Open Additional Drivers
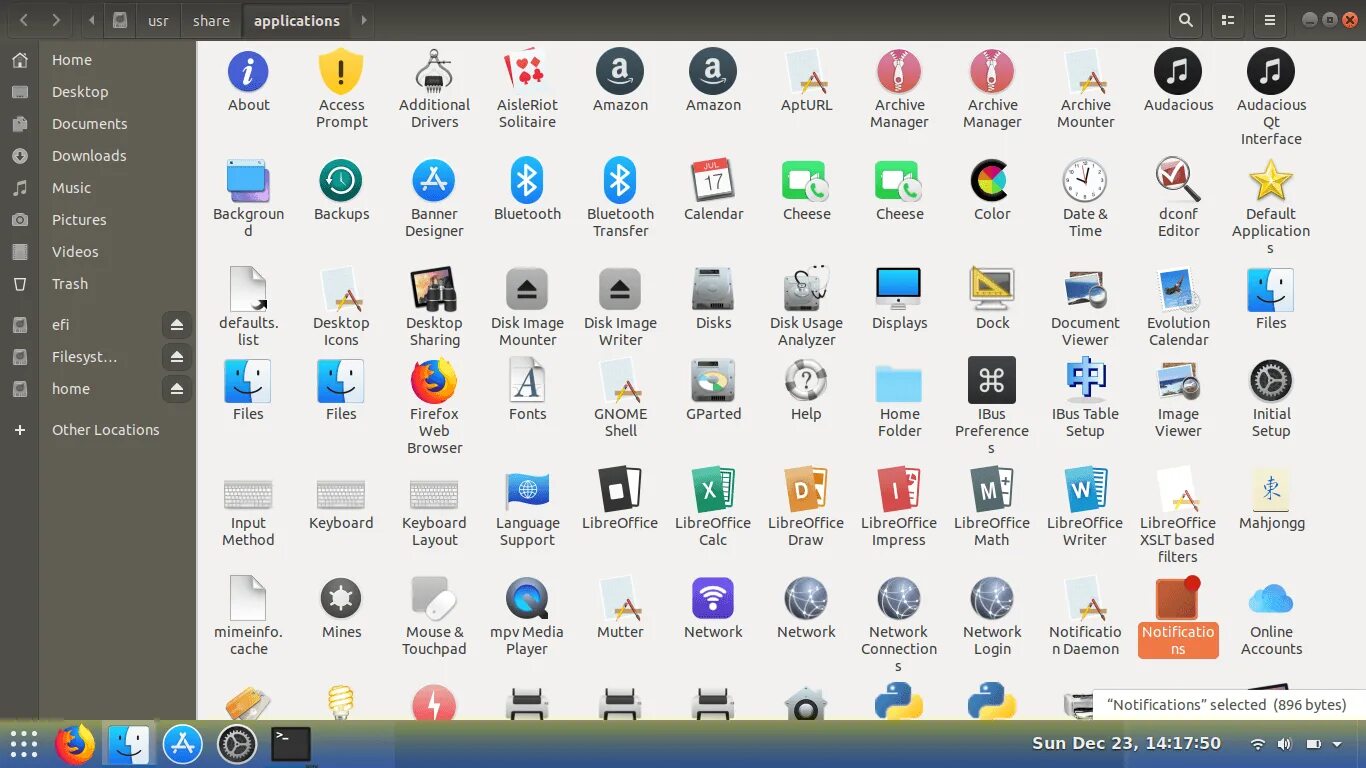 pos(434,72)
